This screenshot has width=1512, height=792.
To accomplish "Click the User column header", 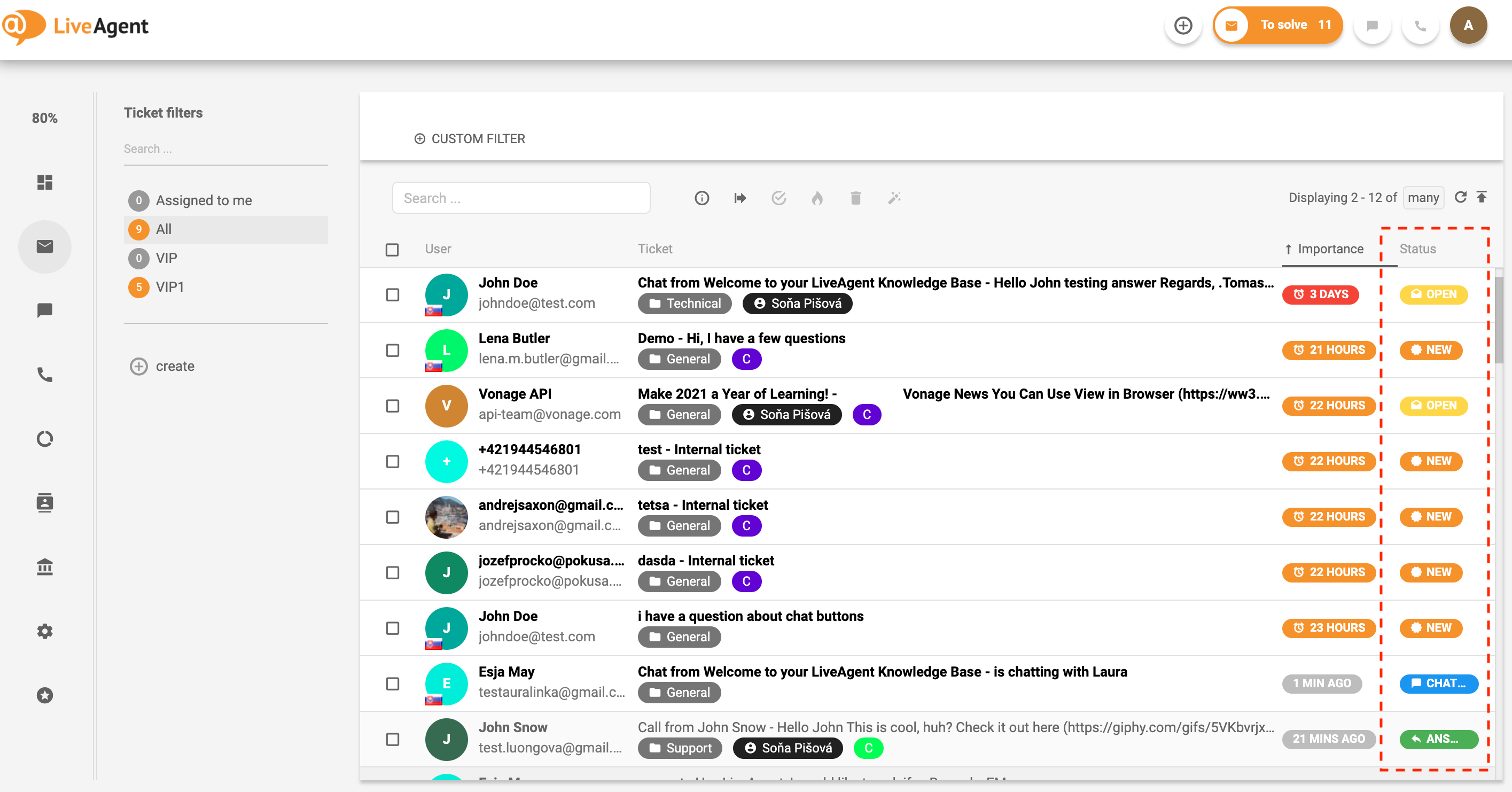I will (438, 250).
